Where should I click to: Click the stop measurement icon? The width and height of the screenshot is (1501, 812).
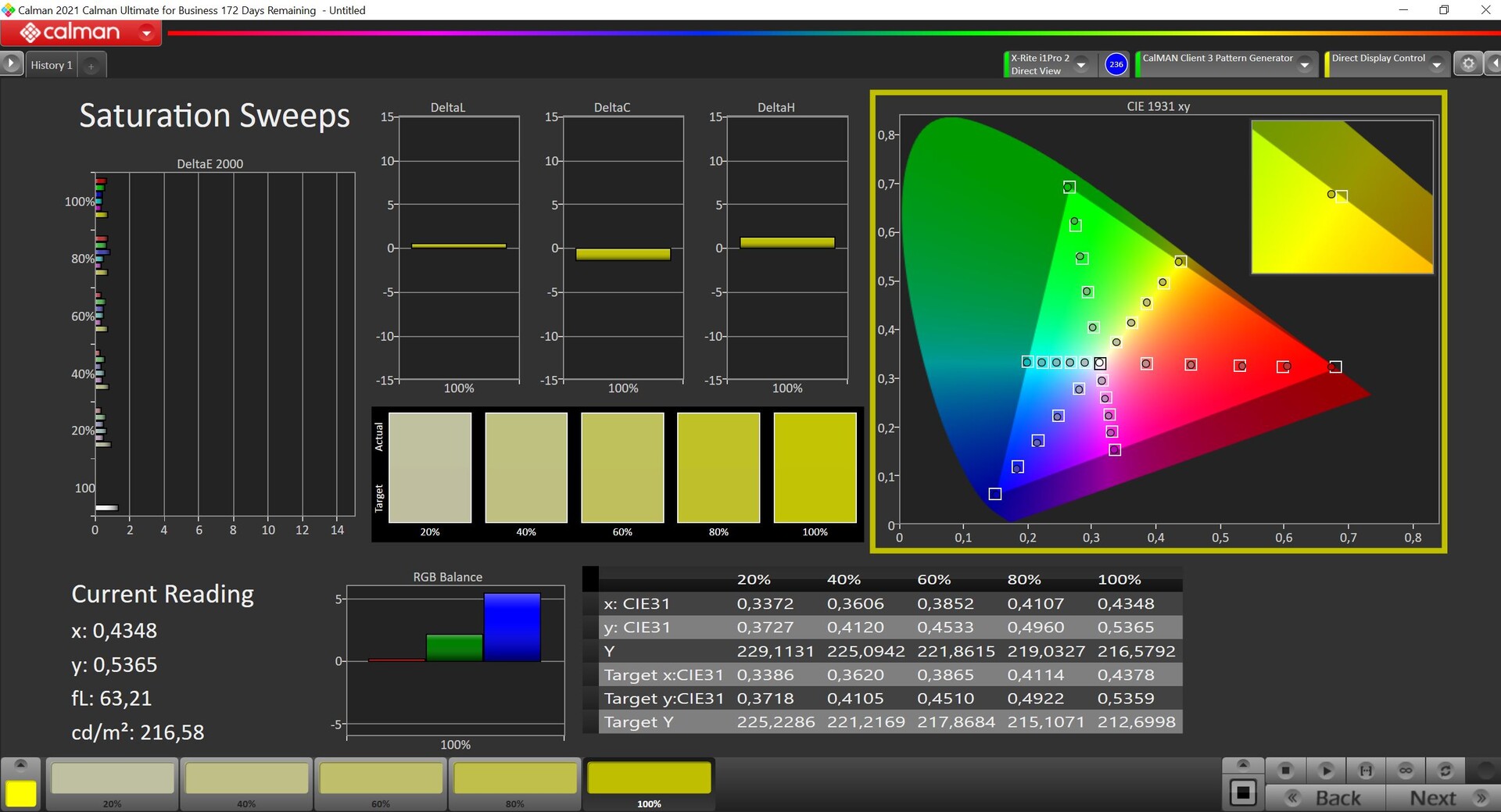1285,771
